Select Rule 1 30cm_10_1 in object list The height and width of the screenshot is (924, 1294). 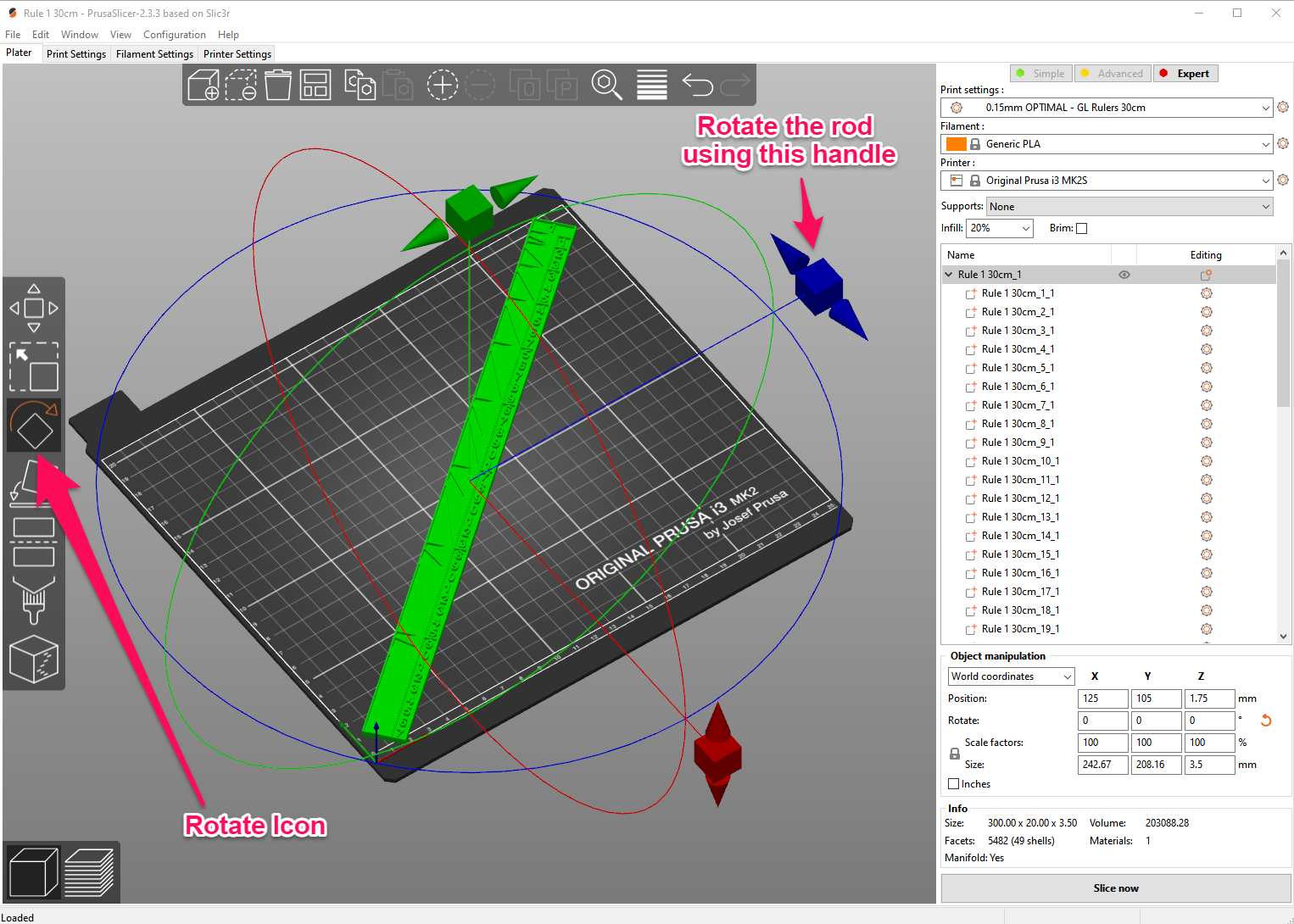coord(1021,461)
